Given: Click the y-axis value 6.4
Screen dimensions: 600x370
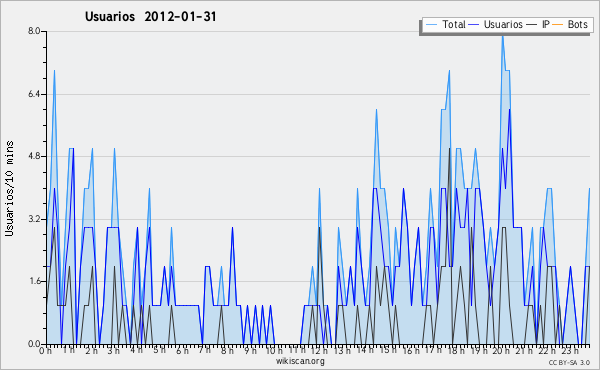Looking at the screenshot, I should (34, 94).
